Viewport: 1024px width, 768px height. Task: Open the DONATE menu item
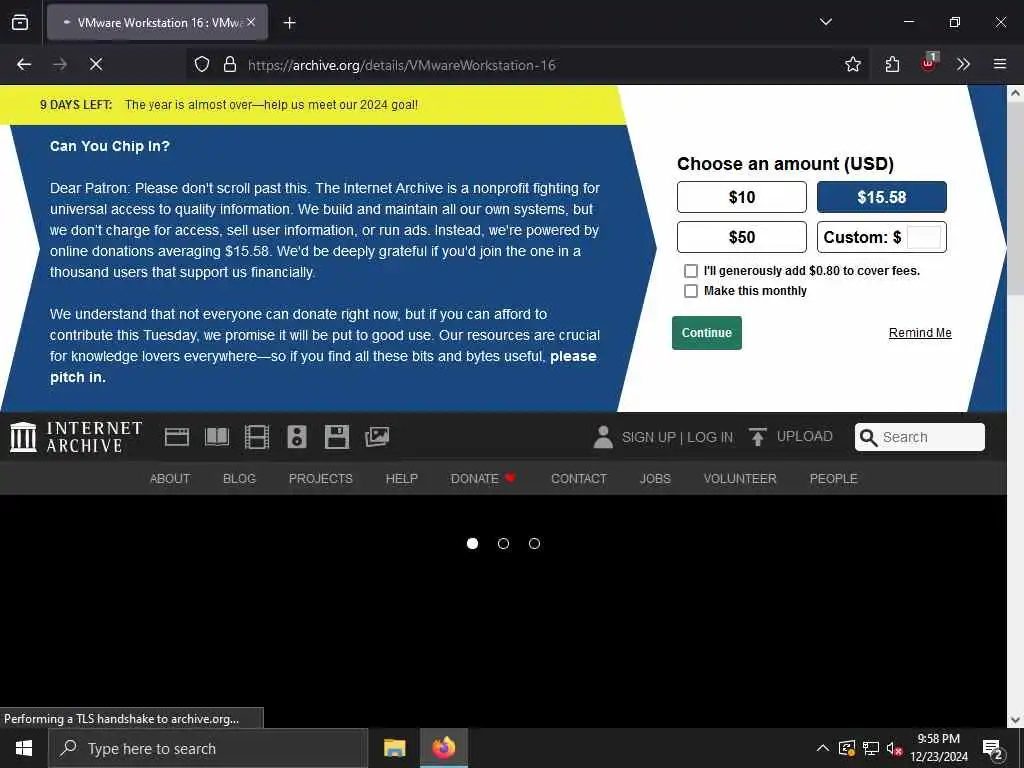pos(483,479)
